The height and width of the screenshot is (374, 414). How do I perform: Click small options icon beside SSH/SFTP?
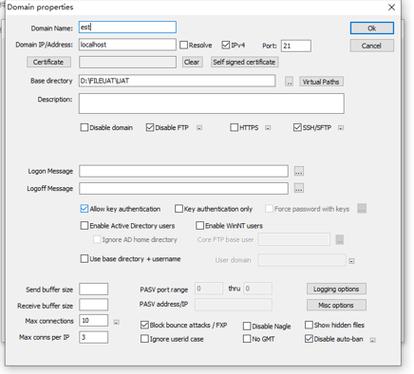341,128
